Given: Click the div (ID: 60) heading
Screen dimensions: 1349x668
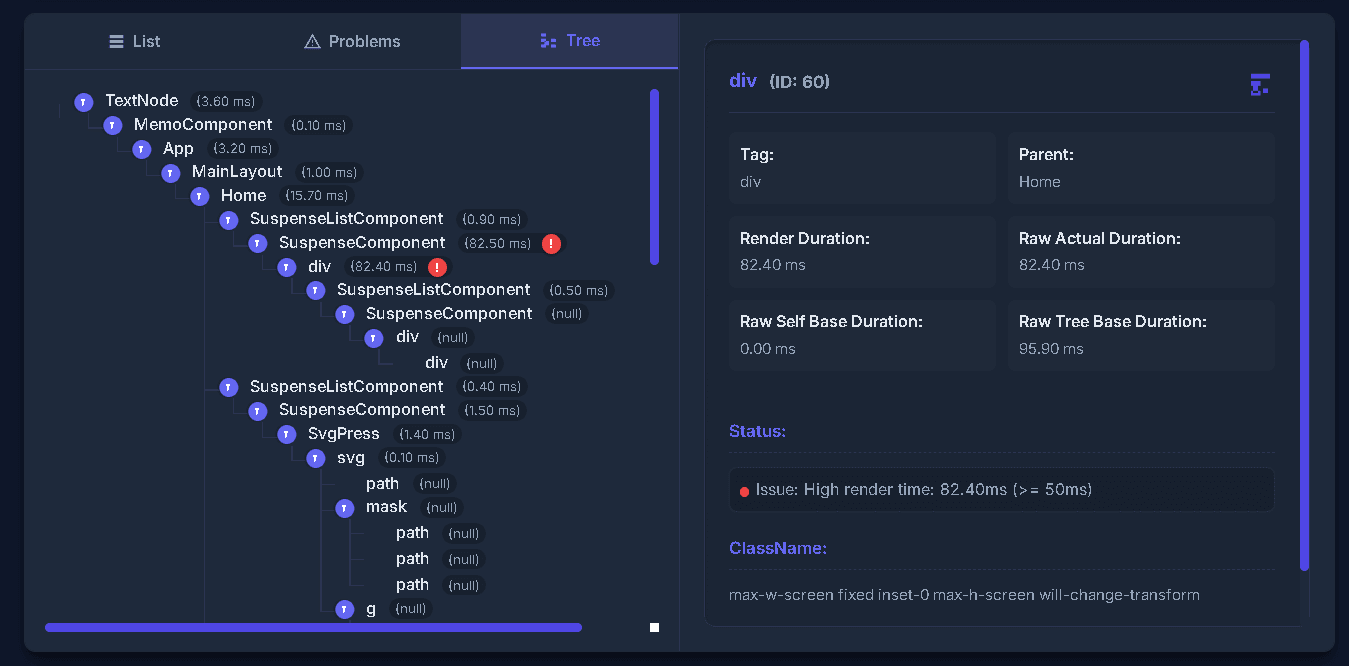Looking at the screenshot, I should [x=780, y=81].
